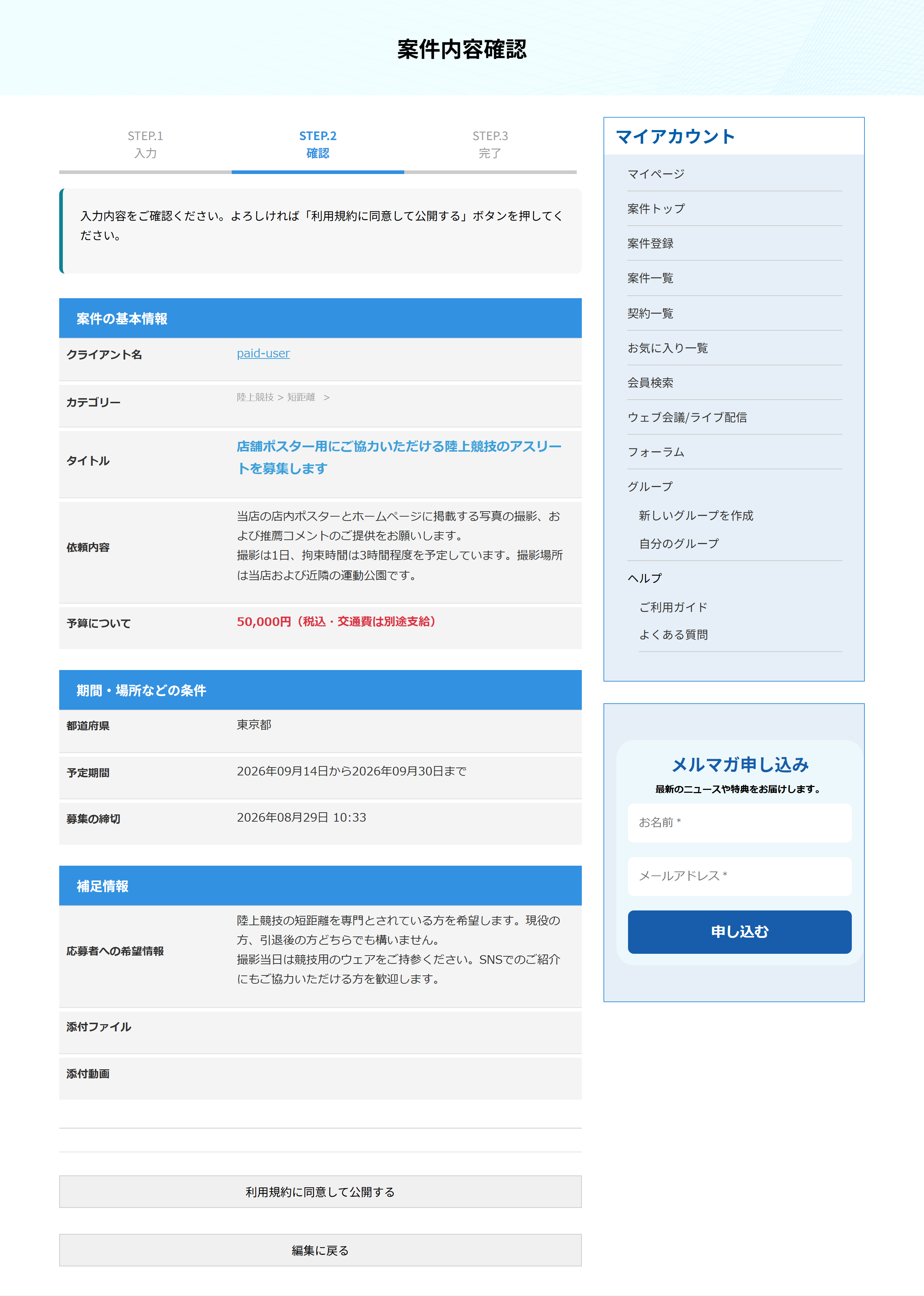Open 会員検索 in sidebar

(650, 383)
